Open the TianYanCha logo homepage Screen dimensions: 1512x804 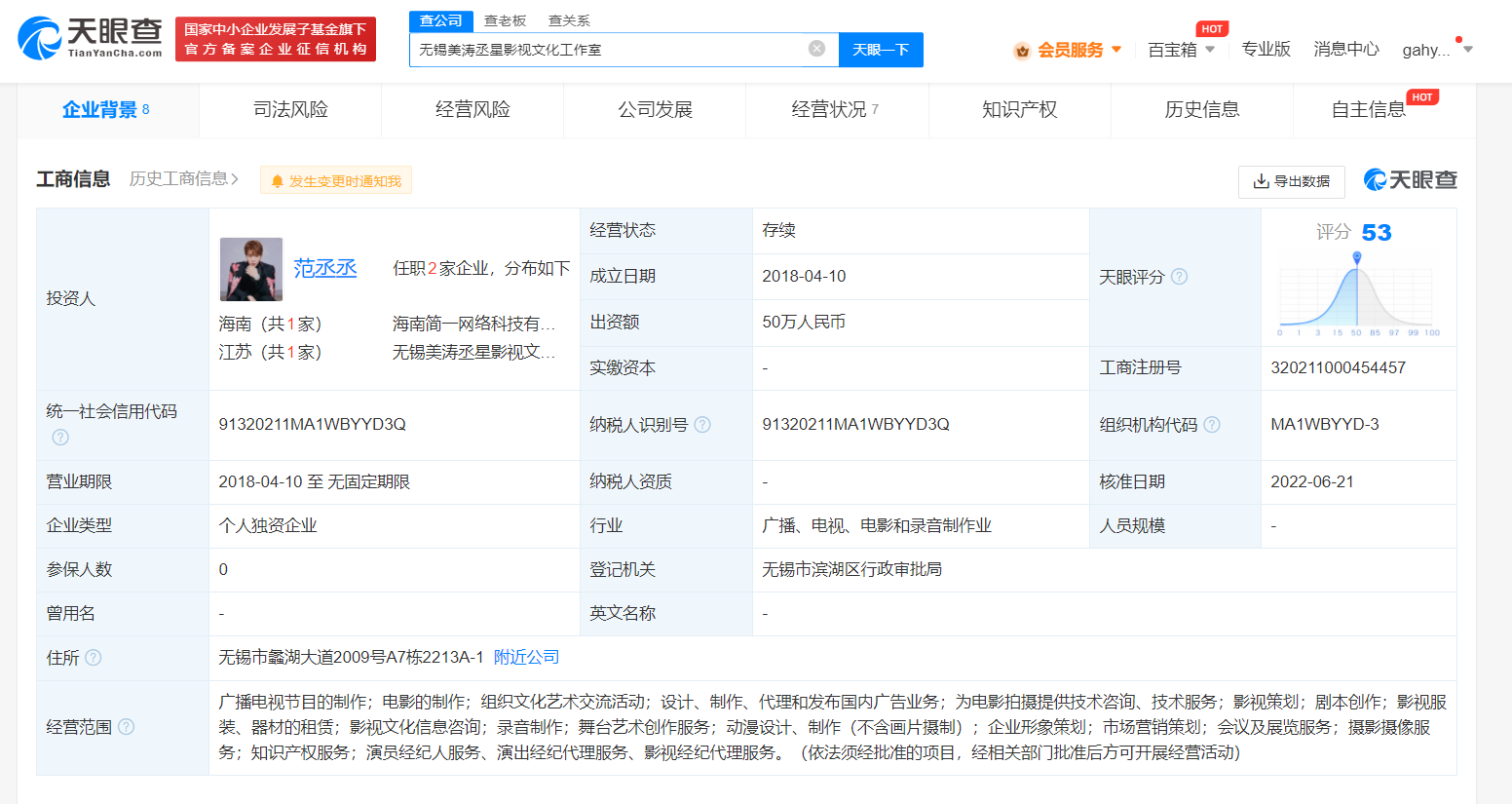point(91,38)
